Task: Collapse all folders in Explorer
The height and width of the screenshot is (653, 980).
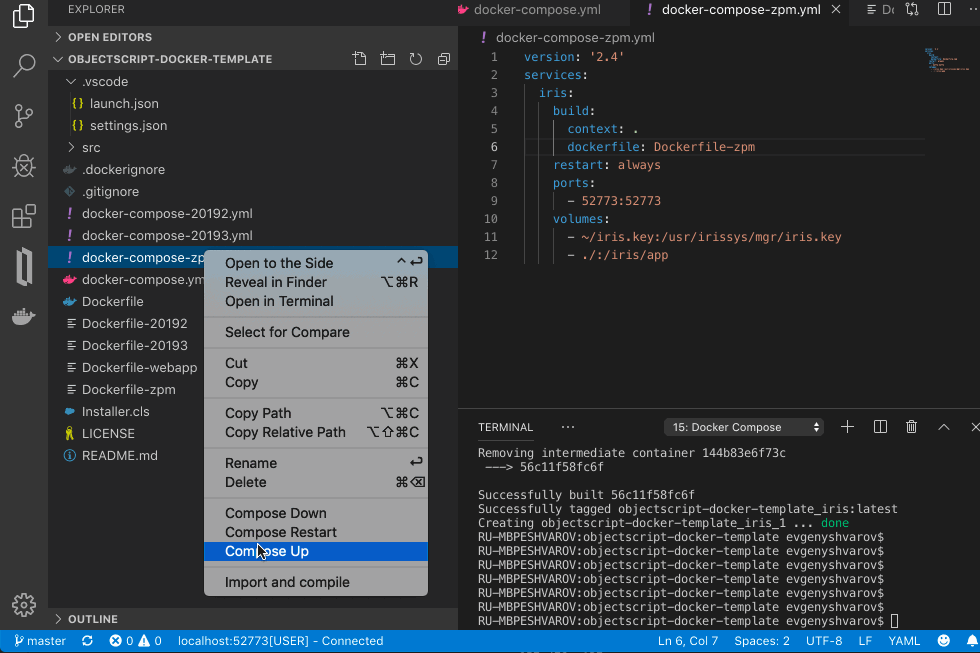Action: point(444,59)
